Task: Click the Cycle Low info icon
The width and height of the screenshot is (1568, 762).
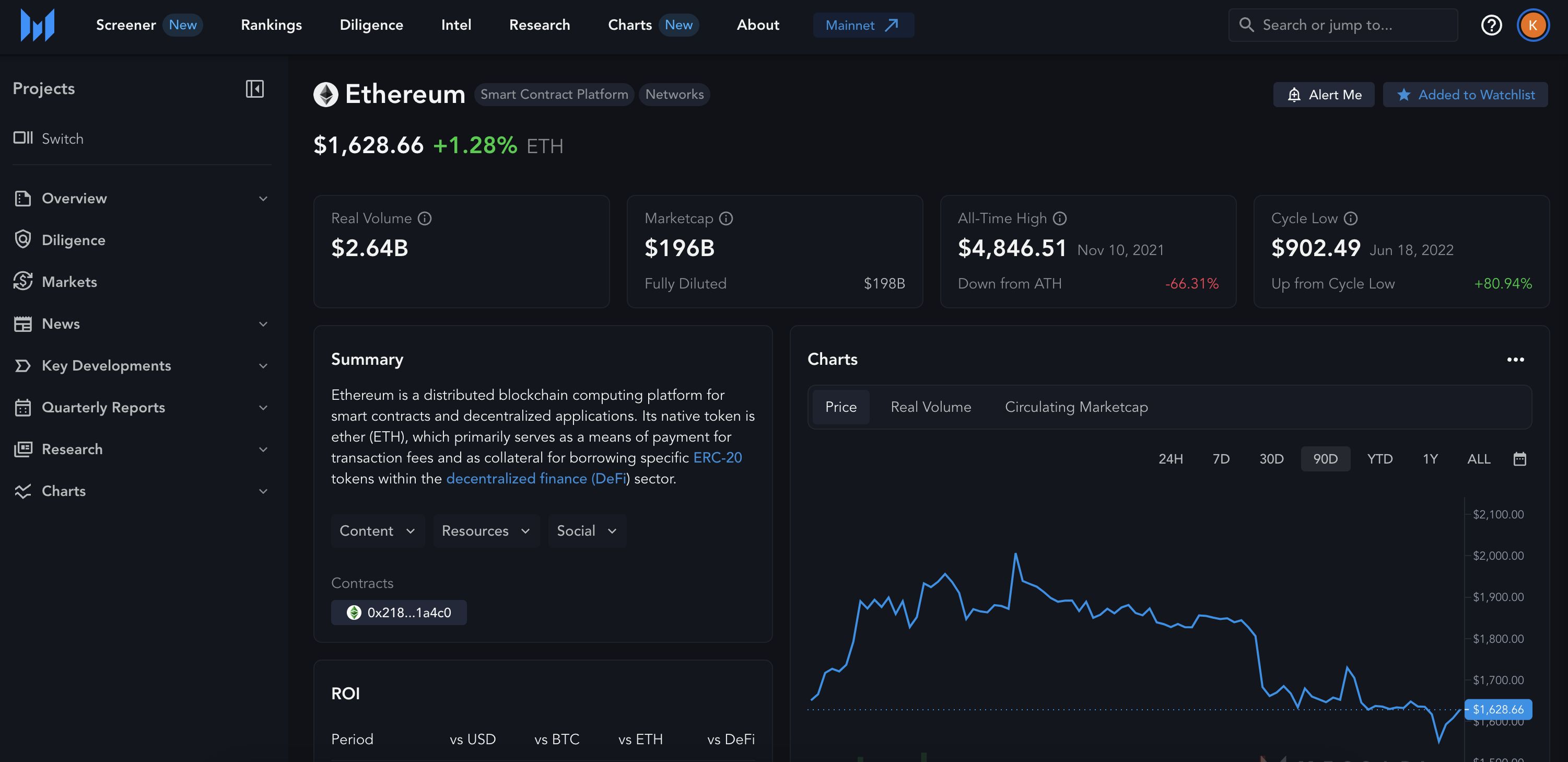Action: click(1351, 218)
